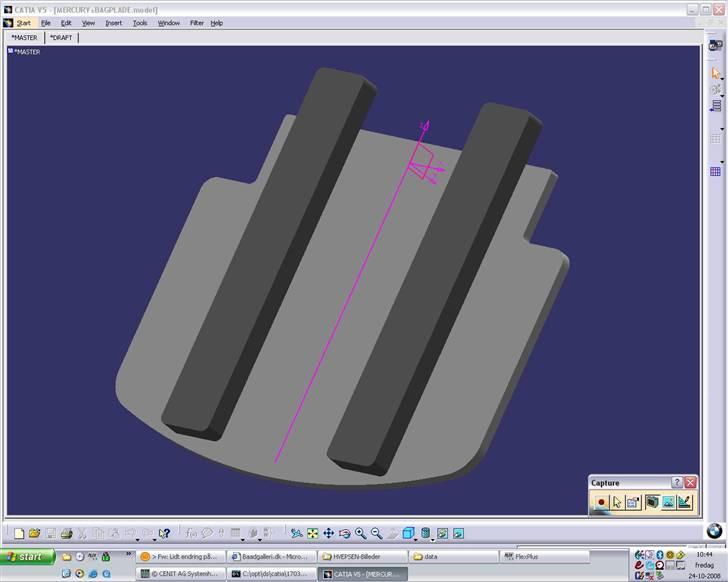Switch to the Baadgalleri.dk taskbar window
Screen dimensions: 728x582
(x=272, y=556)
